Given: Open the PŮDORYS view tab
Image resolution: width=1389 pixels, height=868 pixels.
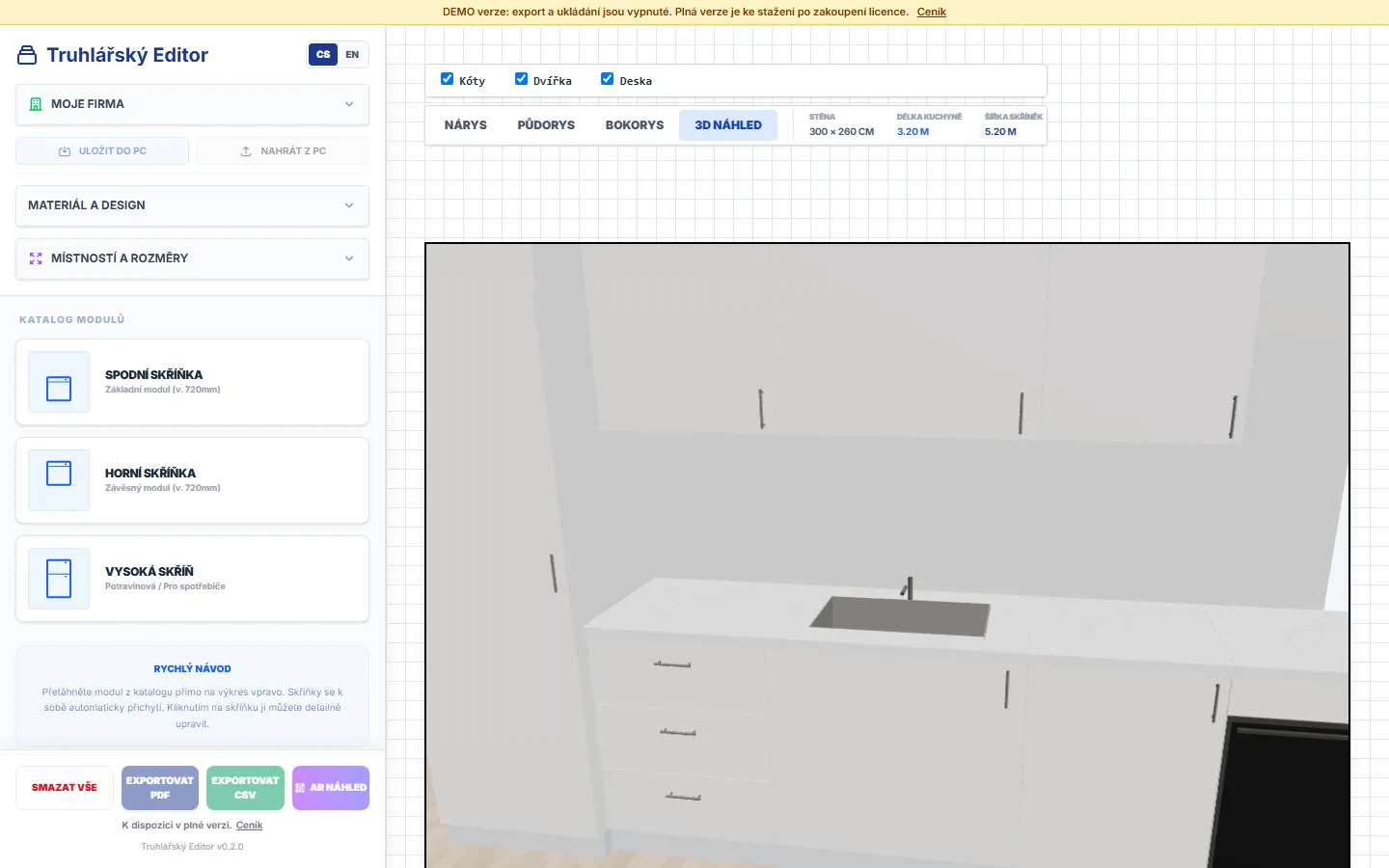Looking at the screenshot, I should (x=546, y=125).
